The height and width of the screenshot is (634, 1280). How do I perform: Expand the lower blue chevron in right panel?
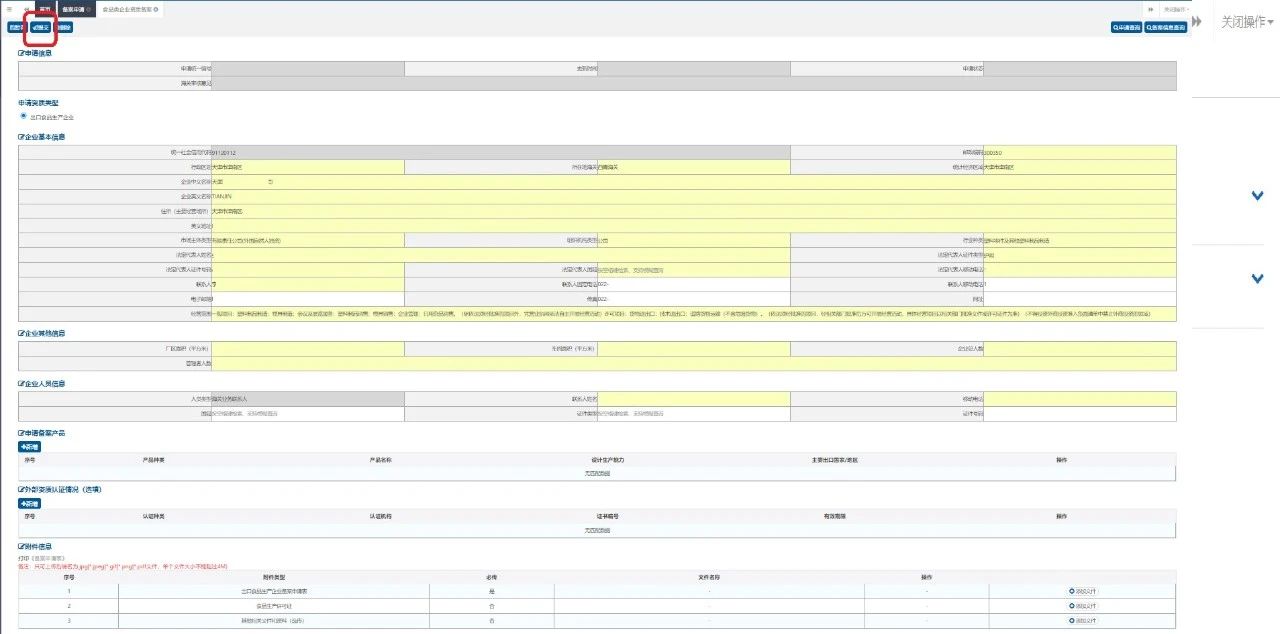(x=1257, y=279)
